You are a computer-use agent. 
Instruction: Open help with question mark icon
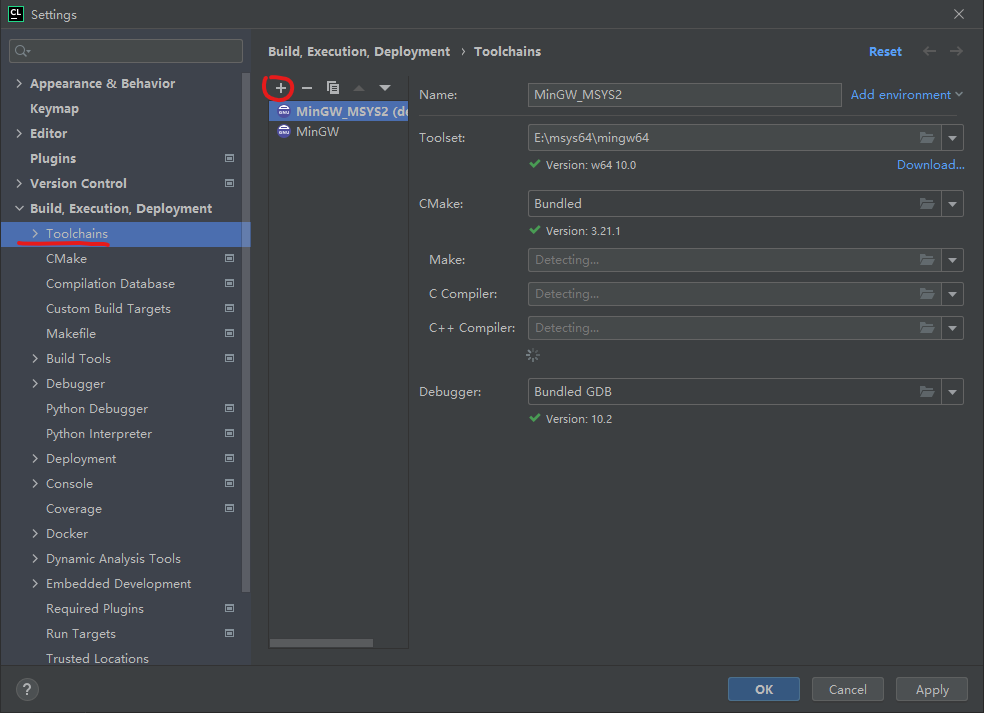[x=27, y=690]
